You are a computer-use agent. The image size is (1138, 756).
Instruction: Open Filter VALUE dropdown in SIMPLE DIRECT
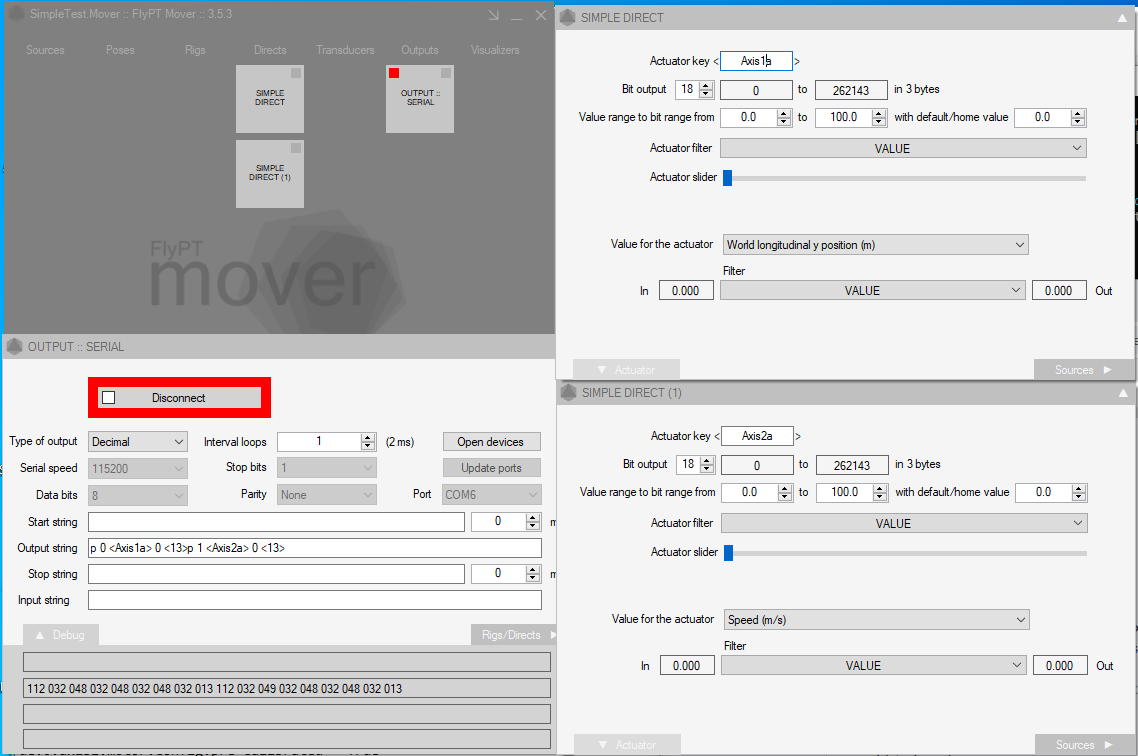coord(872,290)
